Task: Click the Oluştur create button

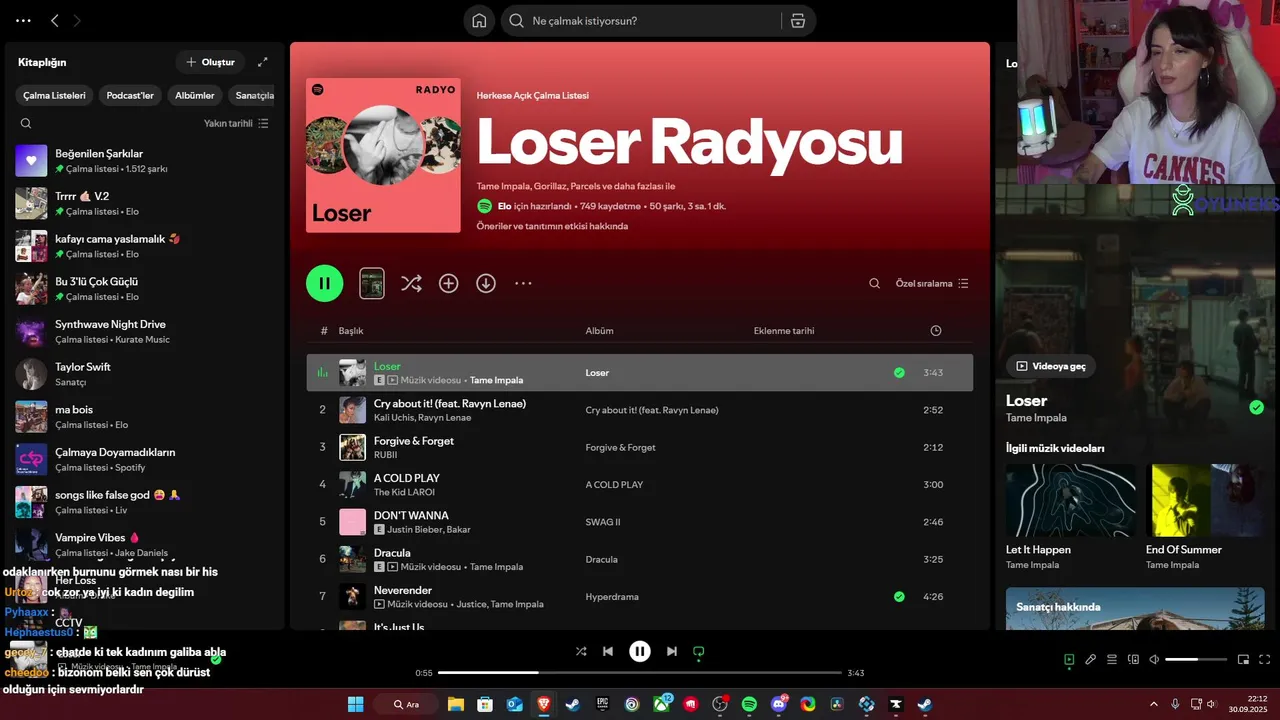Action: 210,62
